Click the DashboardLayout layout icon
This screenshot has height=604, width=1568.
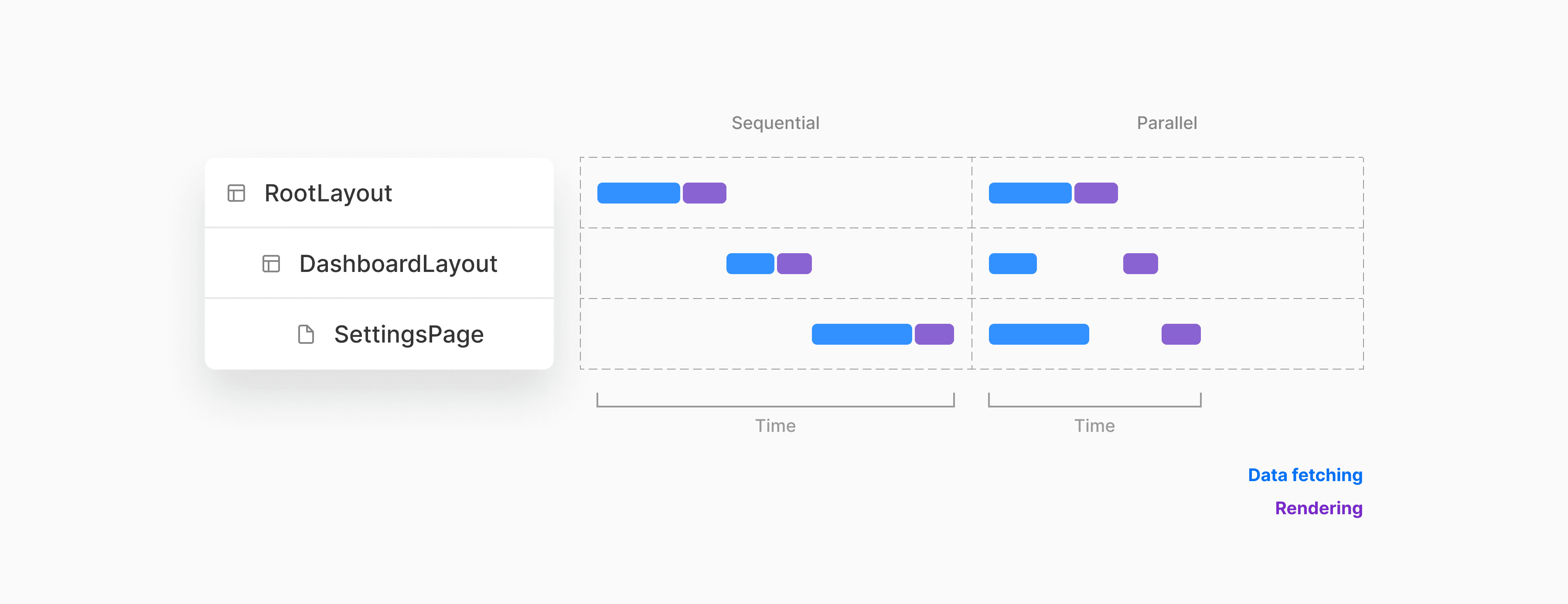pos(271,263)
